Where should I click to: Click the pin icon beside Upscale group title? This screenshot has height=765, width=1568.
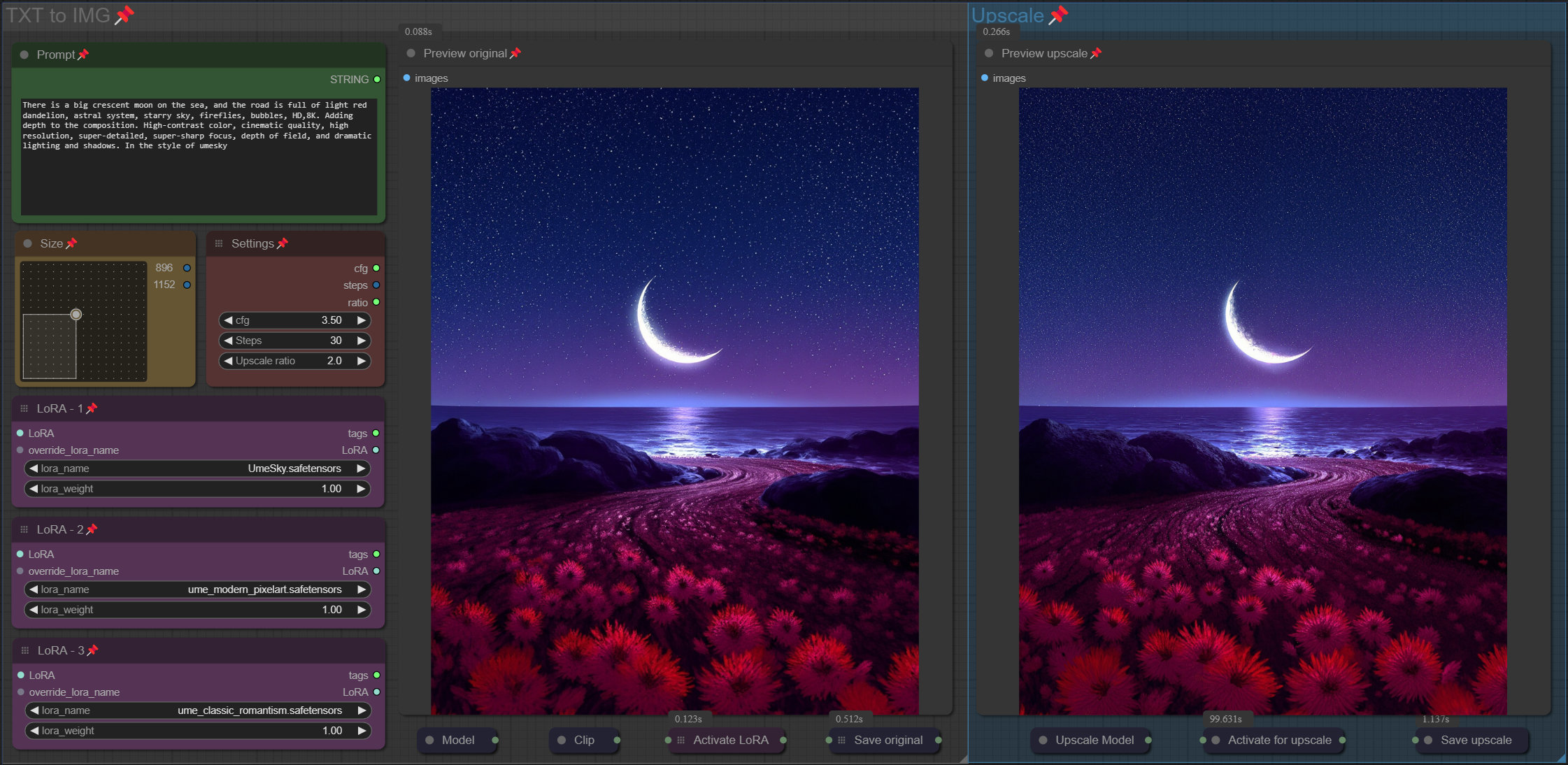pos(1059,15)
